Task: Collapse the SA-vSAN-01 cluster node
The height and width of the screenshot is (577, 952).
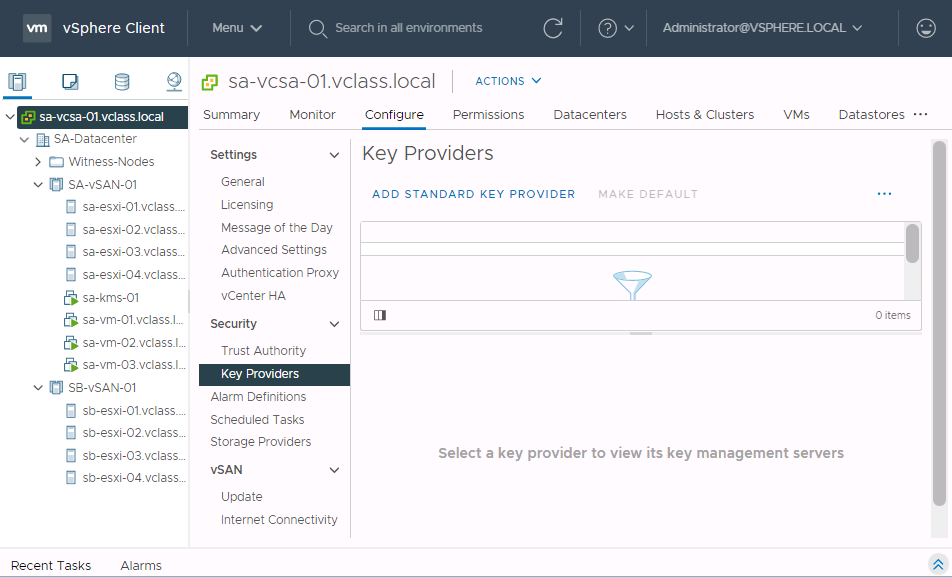Action: (x=38, y=185)
